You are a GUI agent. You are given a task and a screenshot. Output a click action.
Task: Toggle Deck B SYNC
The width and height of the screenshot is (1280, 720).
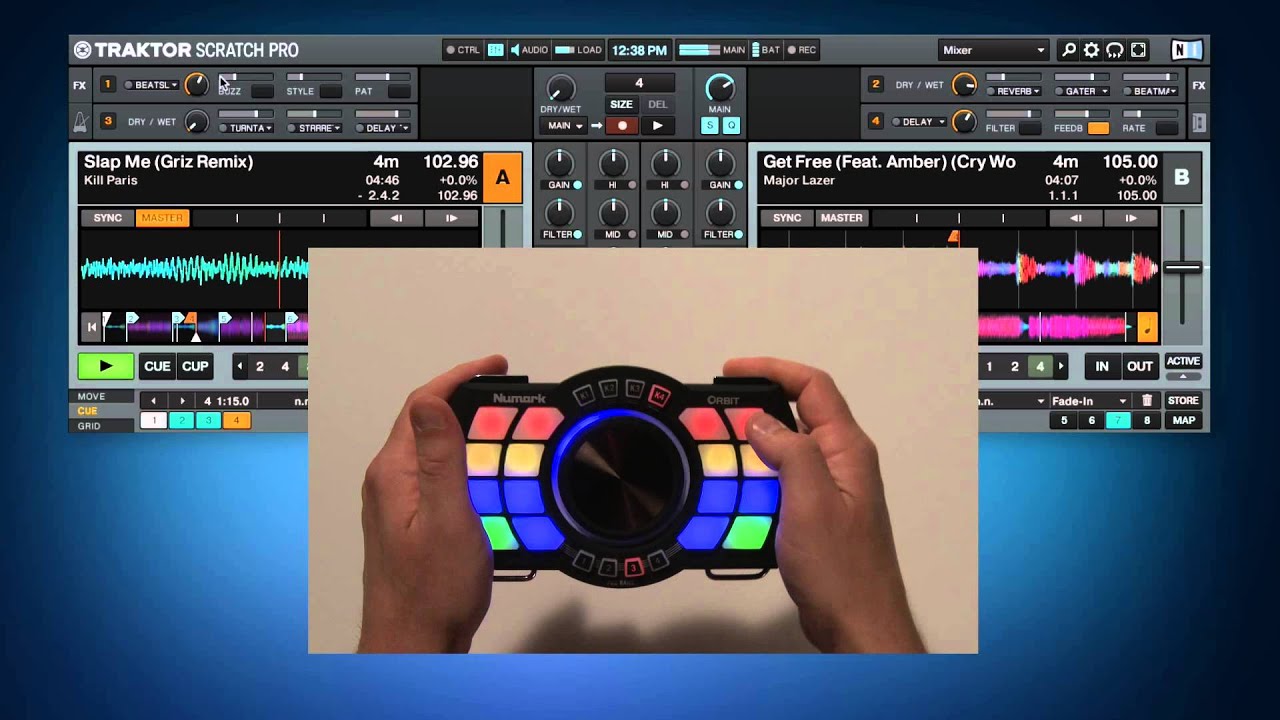tap(787, 218)
